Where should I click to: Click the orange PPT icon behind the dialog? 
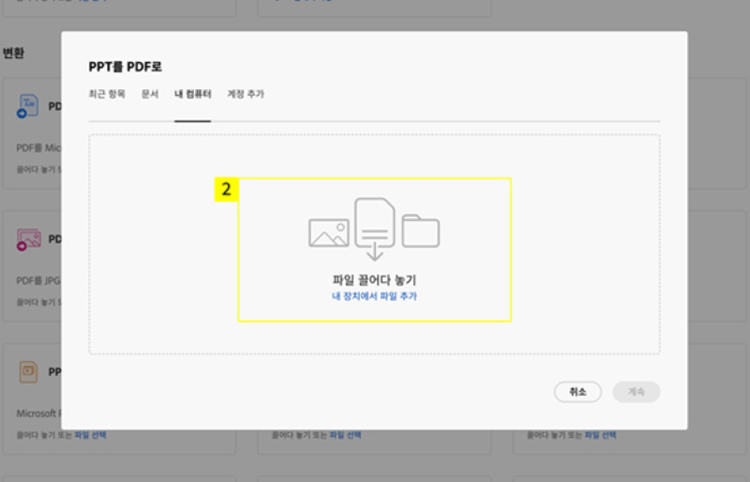28,372
